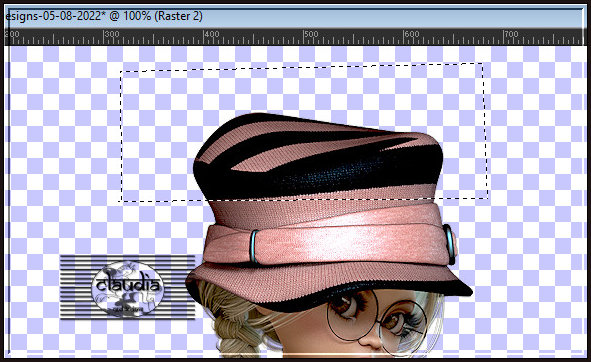This screenshot has height=362, width=591.
Task: Click the blue buckle on hat's right side
Action: tap(449, 243)
